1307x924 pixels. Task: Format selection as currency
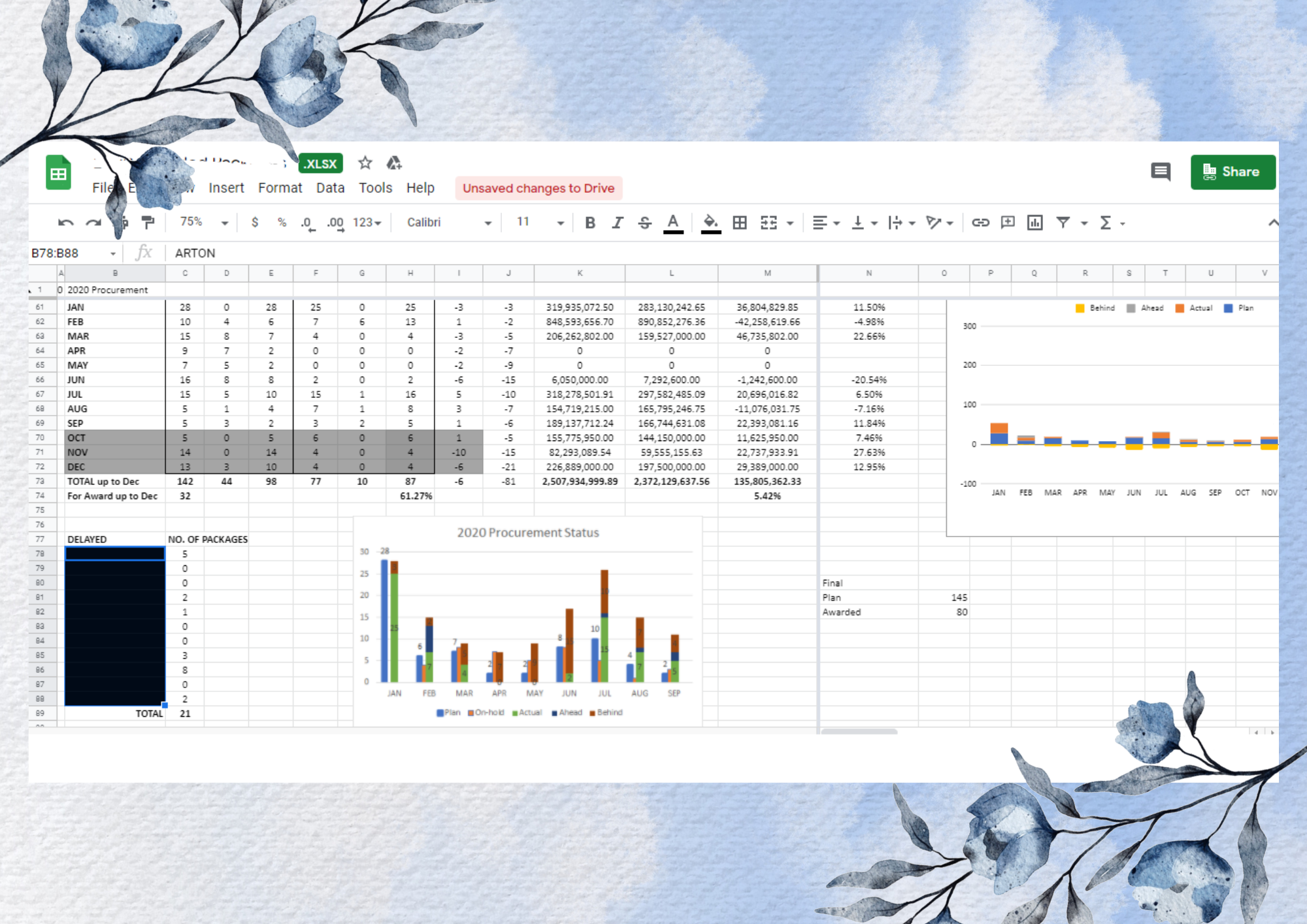(x=255, y=222)
